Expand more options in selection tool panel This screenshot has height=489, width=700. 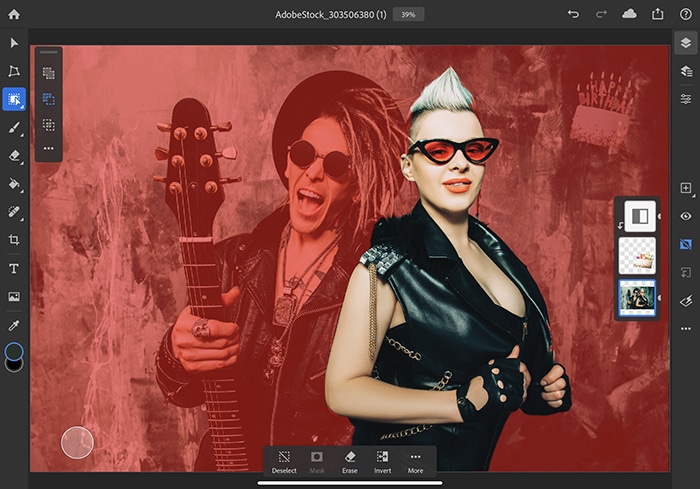pyautogui.click(x=48, y=149)
